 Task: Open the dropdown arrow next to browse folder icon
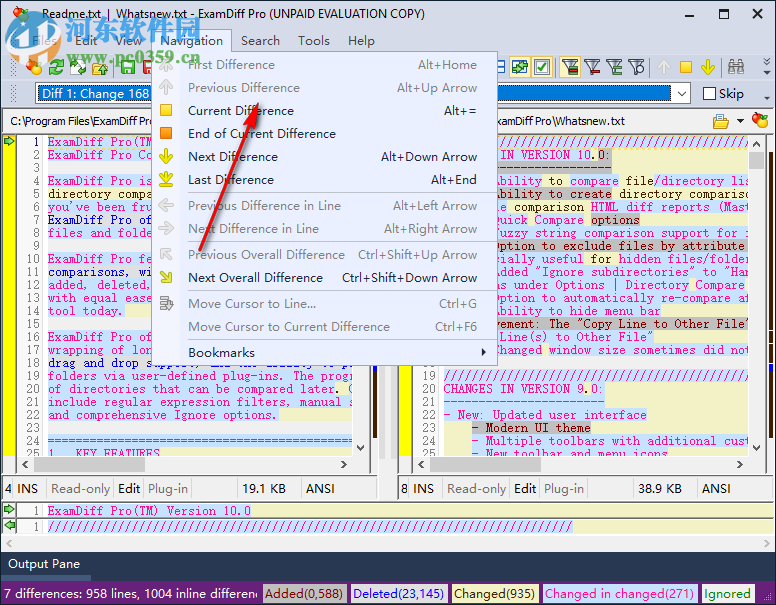coord(740,121)
